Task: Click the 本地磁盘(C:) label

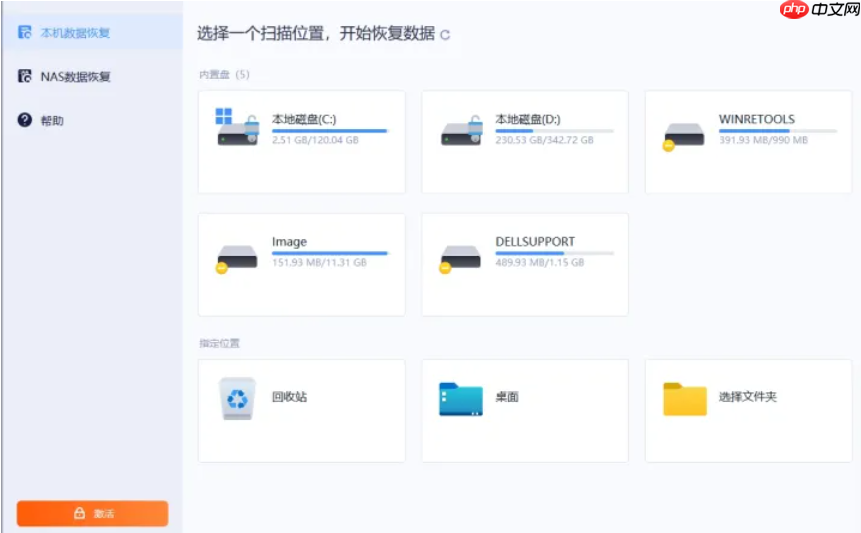Action: 304,119
